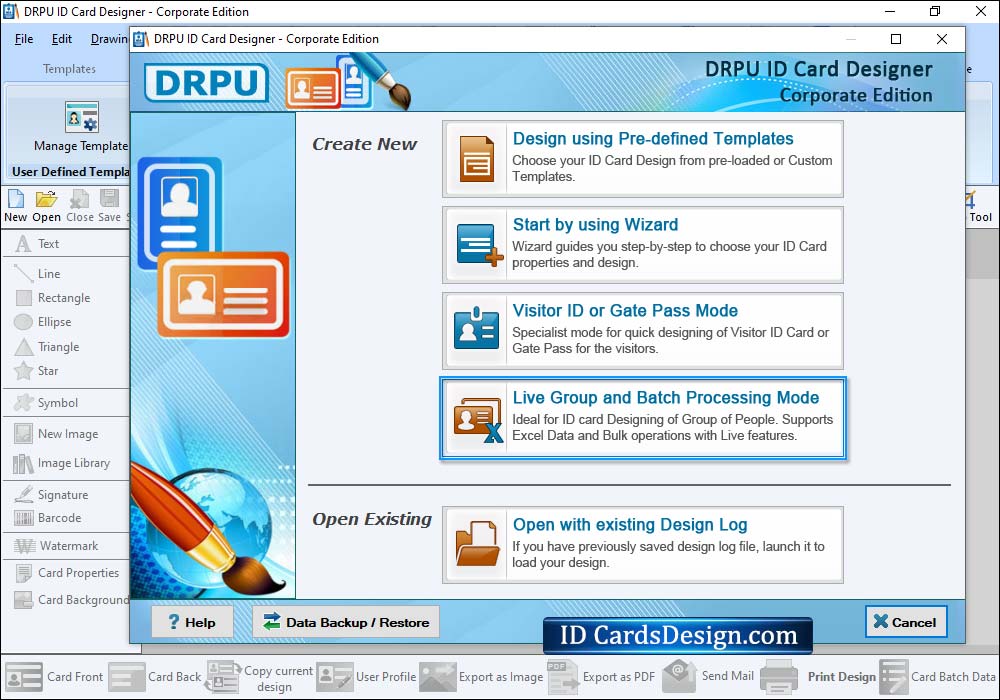The width and height of the screenshot is (1000, 700).
Task: Click the Save toolbar icon
Action: (109, 206)
